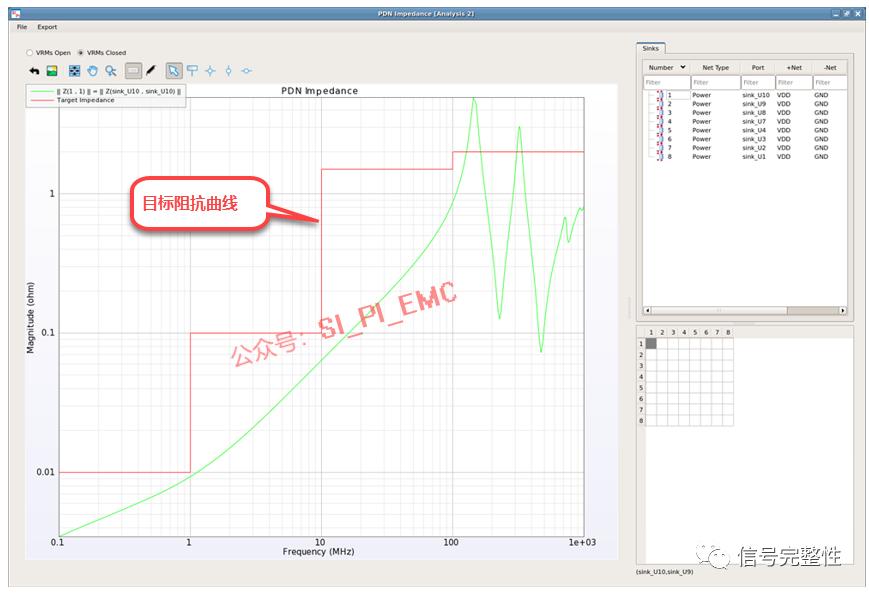Switch to the Sinks tab

pos(651,49)
